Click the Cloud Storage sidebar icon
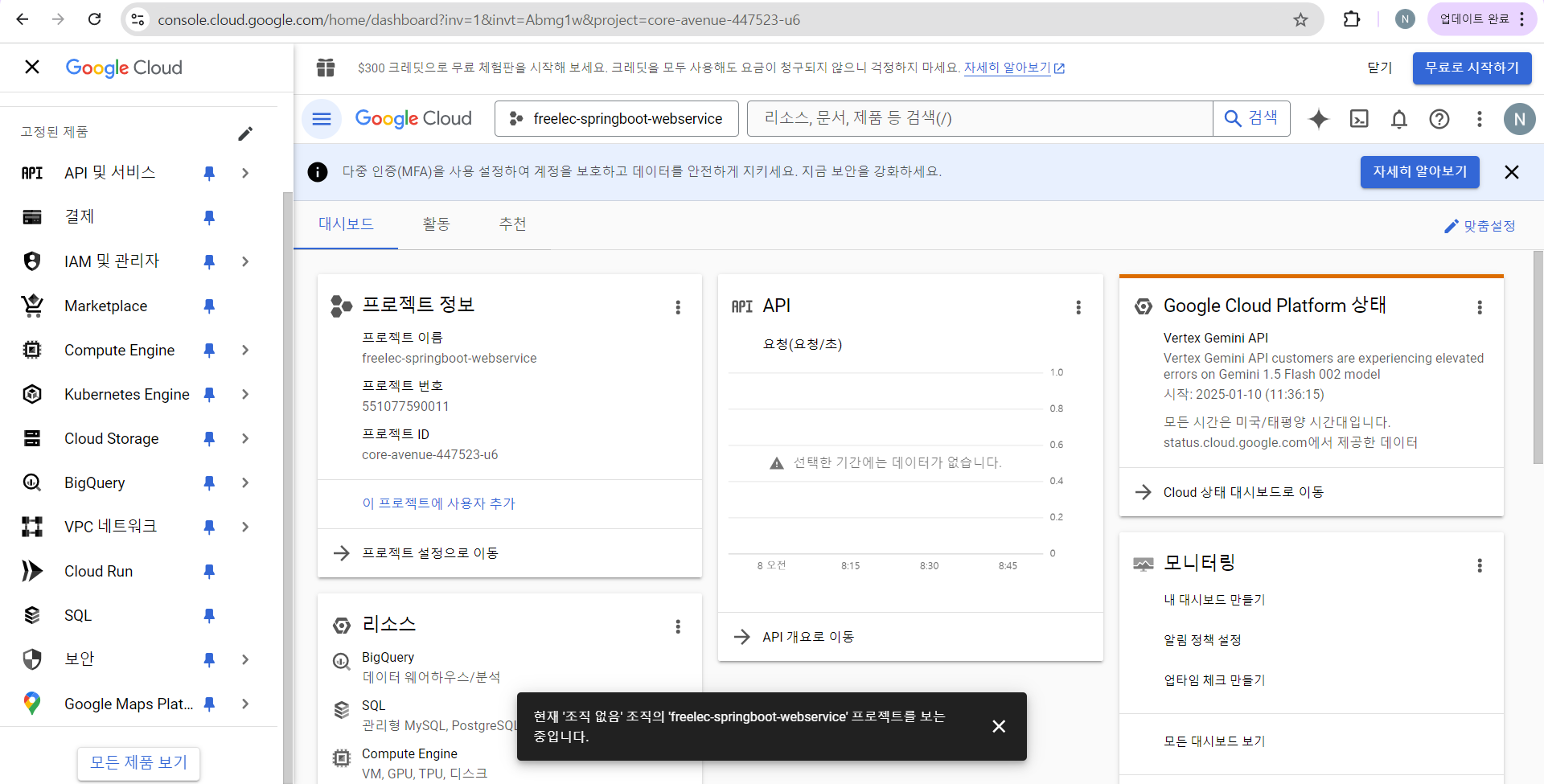This screenshot has width=1544, height=784. tap(32, 438)
